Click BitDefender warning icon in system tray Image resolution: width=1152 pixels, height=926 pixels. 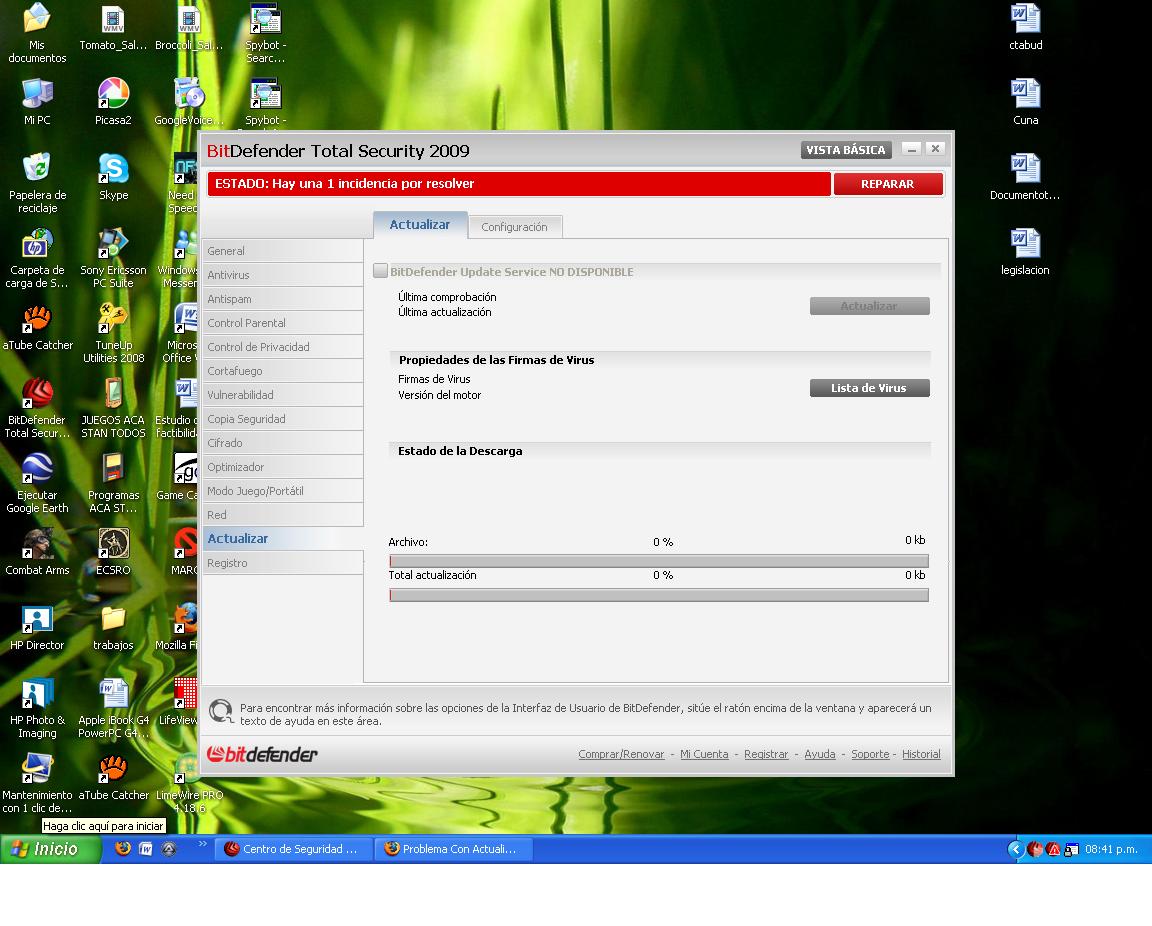(x=1053, y=850)
